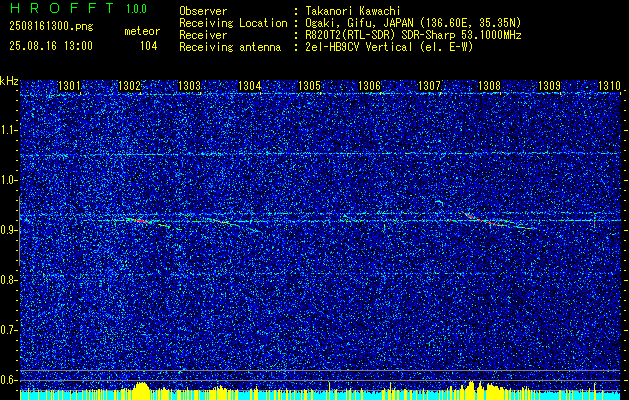This screenshot has width=629, height=400.
Task: Click the 1301 time marker
Action: click(69, 86)
